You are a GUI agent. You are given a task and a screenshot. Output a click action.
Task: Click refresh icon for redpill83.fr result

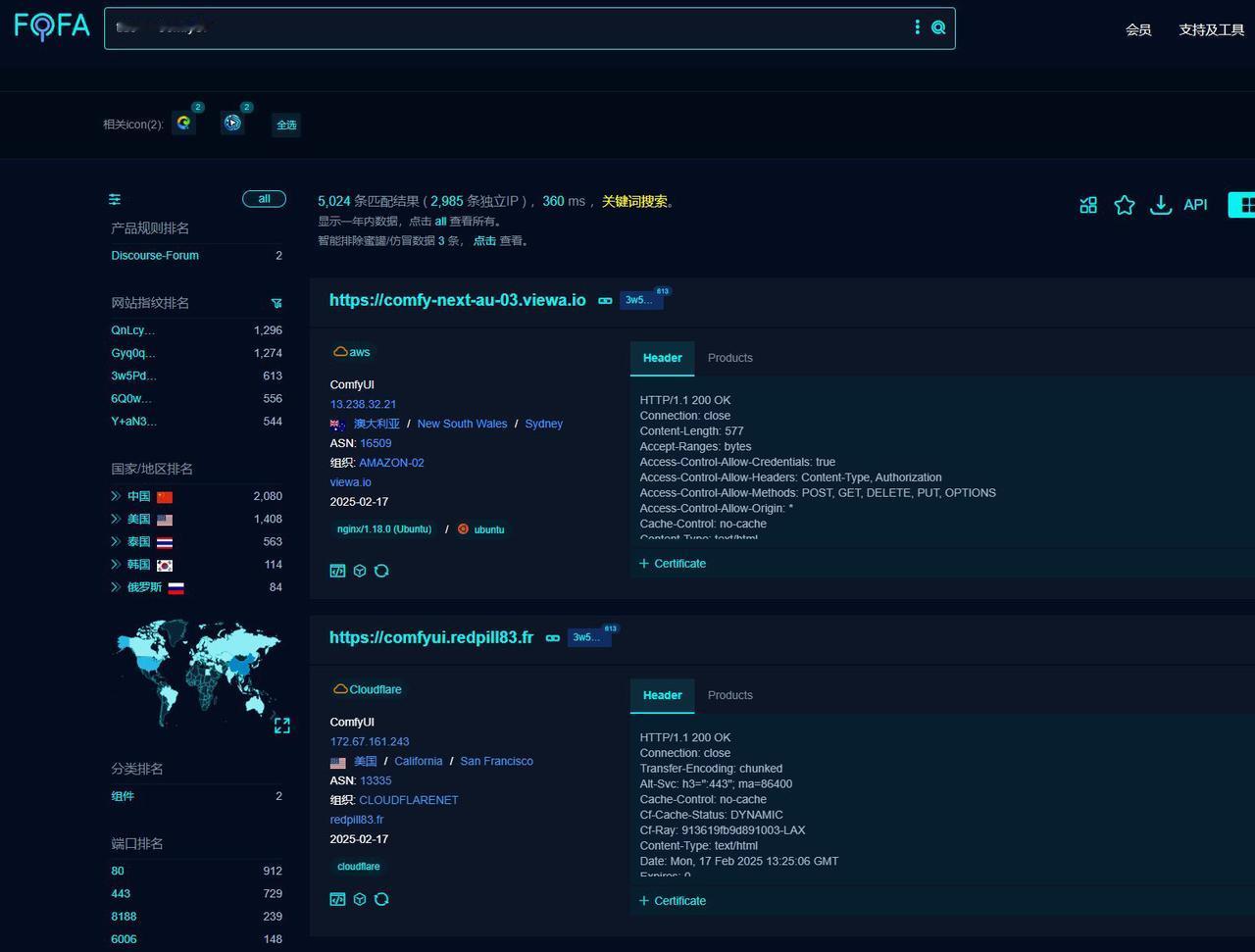pos(381,899)
